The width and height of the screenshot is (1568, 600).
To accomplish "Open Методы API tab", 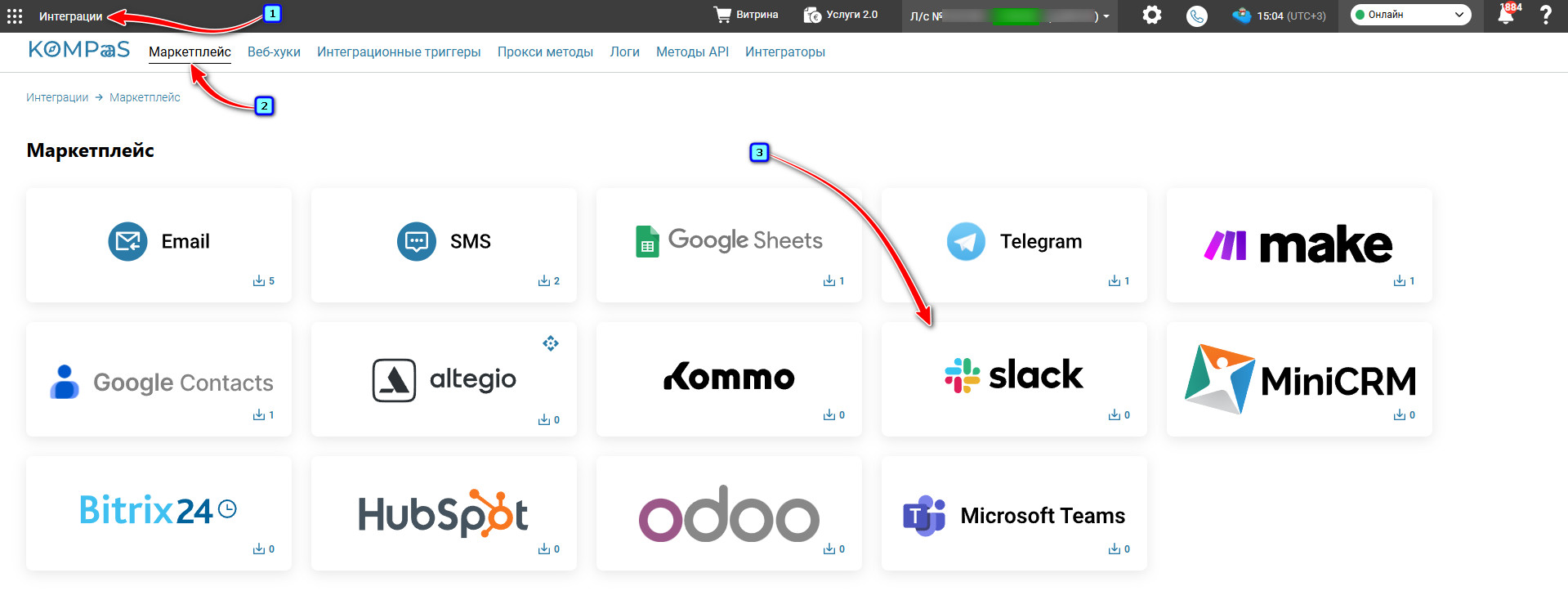I will [692, 52].
